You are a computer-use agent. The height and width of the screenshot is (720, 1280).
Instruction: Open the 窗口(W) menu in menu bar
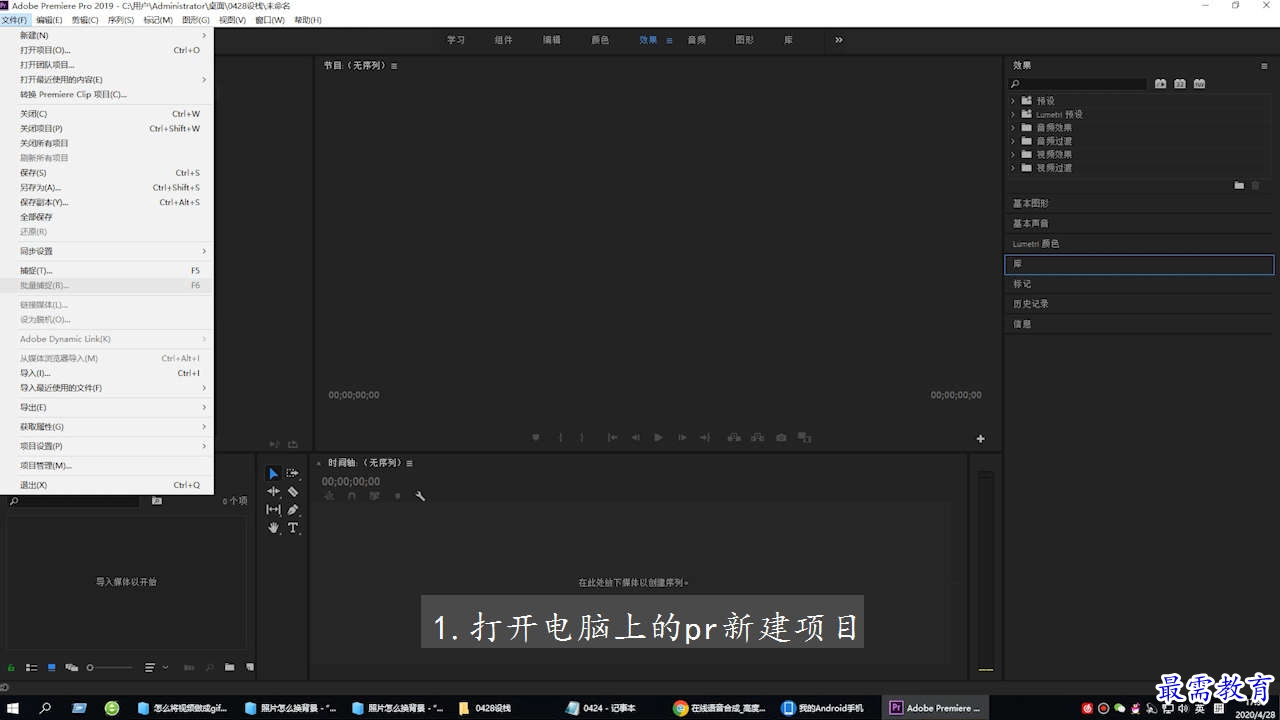[x=270, y=20]
